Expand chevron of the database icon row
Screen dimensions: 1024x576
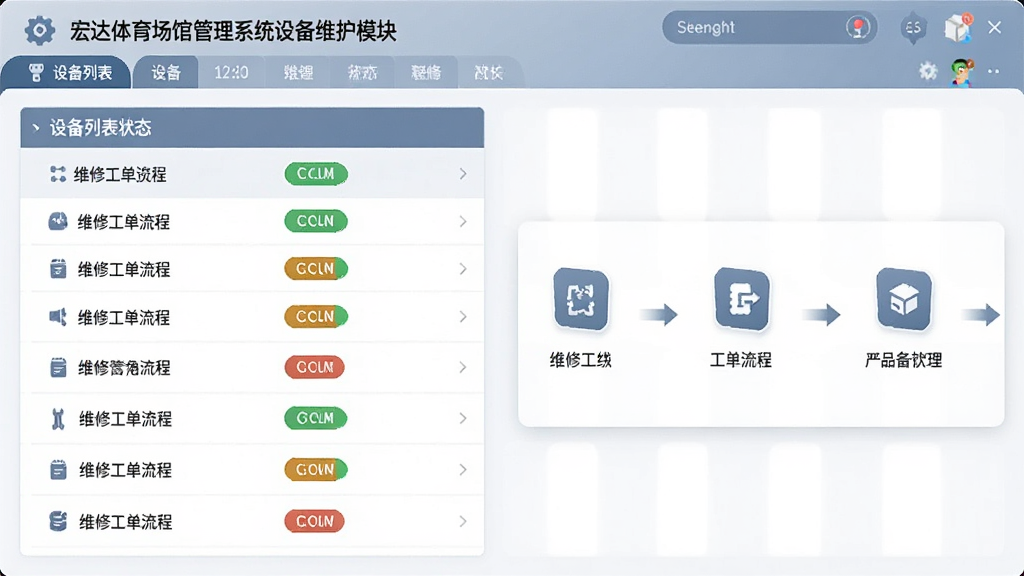[462, 521]
